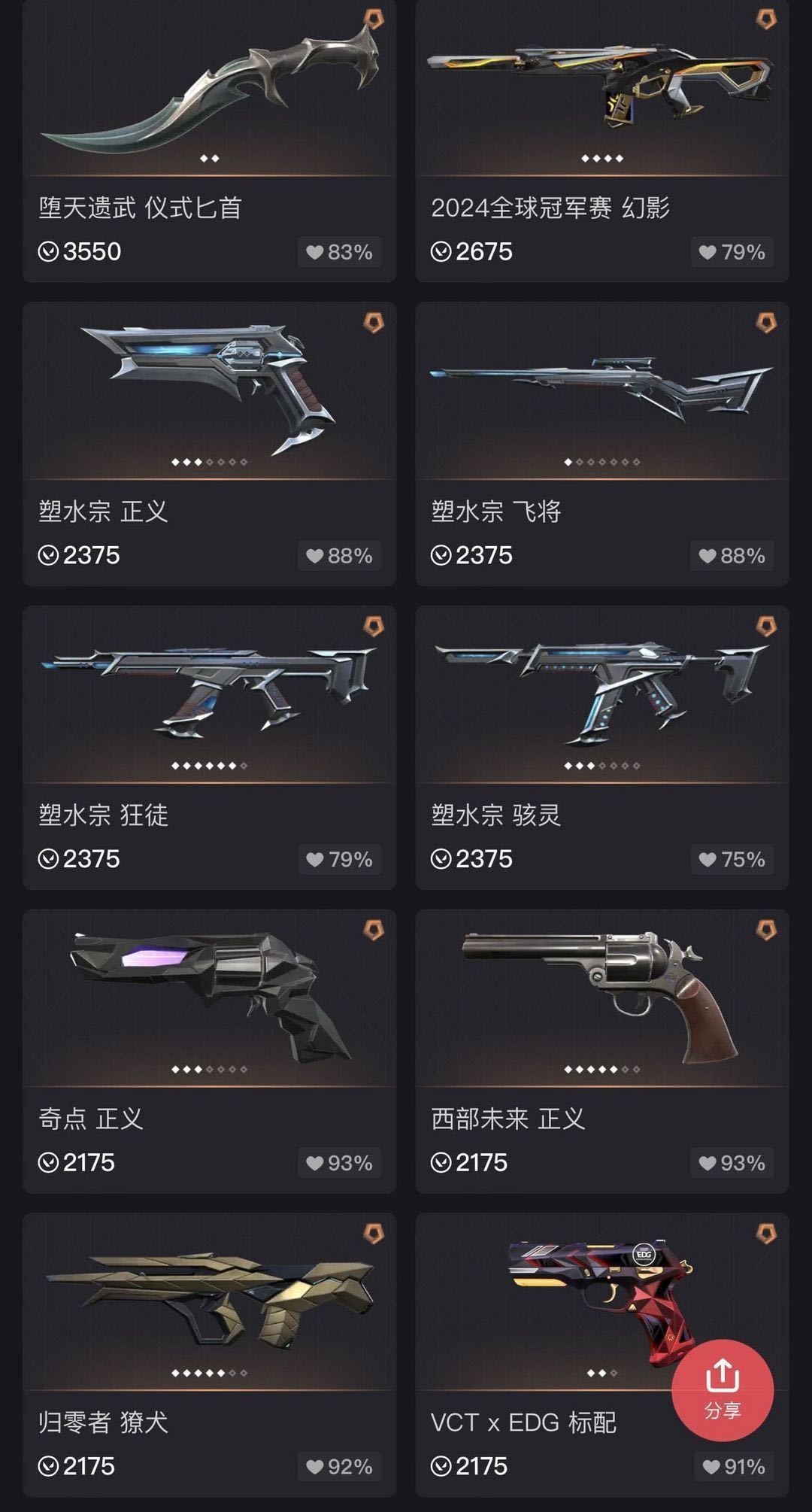Select level dots under 奇点 正义 pistol
Image resolution: width=812 pixels, height=1512 pixels.
pos(210,1069)
